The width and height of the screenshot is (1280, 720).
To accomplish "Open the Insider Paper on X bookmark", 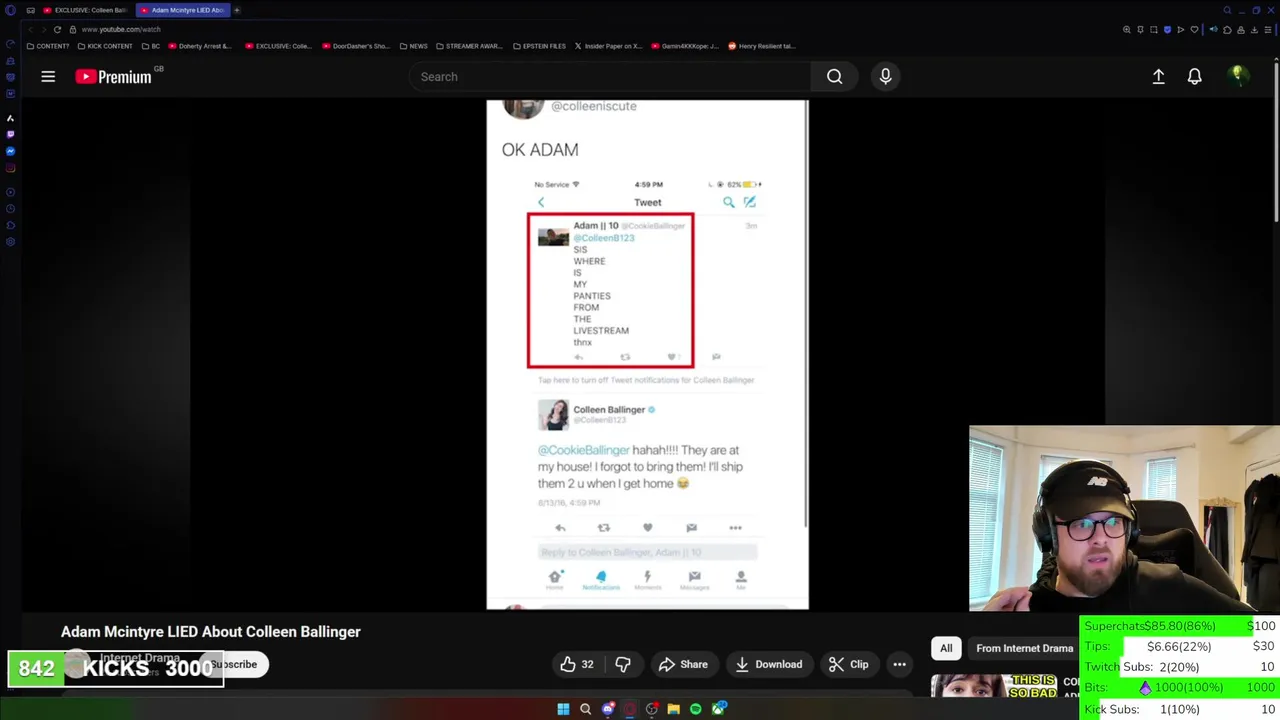I will tap(608, 46).
